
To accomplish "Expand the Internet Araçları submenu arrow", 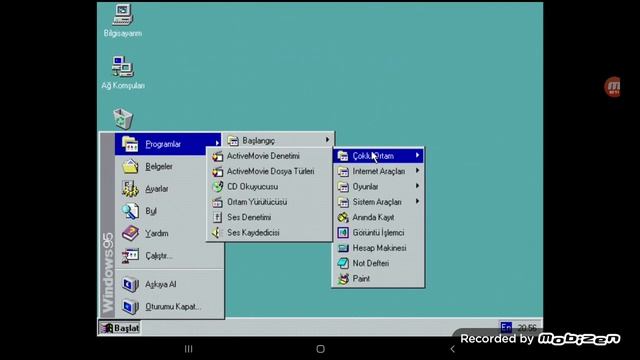I will [417, 171].
